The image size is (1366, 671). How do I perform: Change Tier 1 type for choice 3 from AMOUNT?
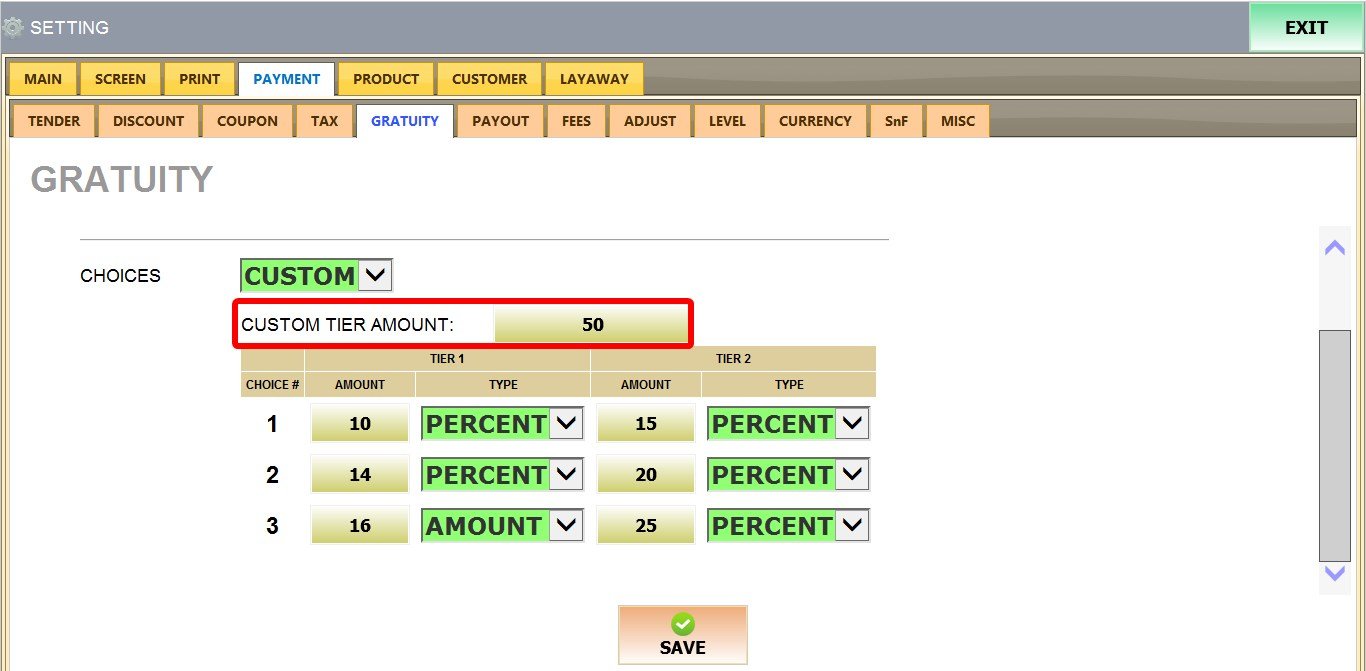coord(502,526)
